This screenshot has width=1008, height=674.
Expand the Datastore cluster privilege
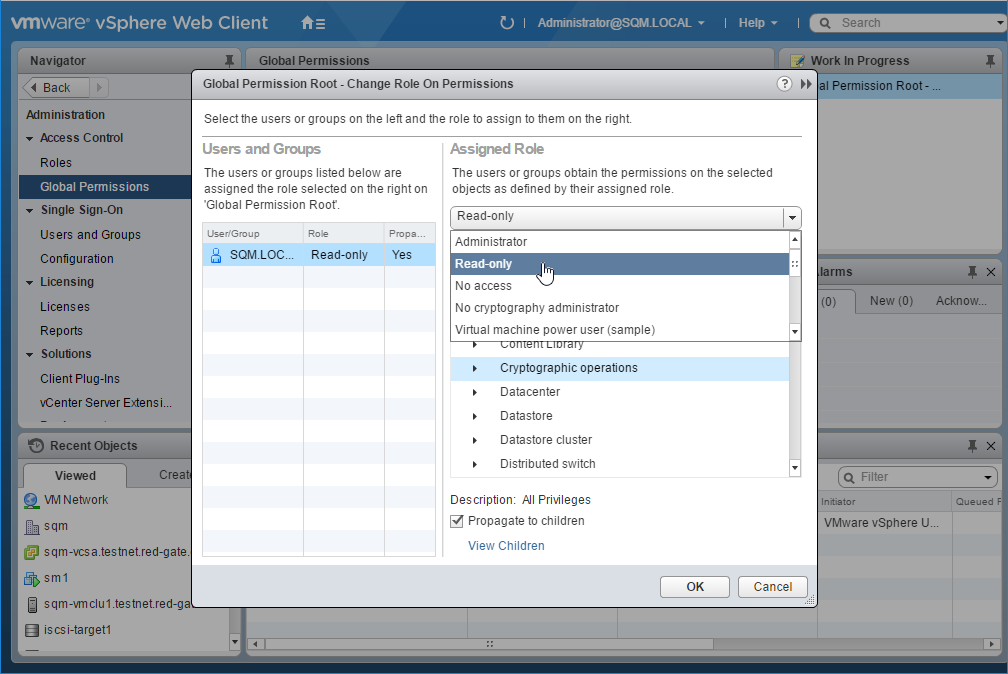[475, 440]
